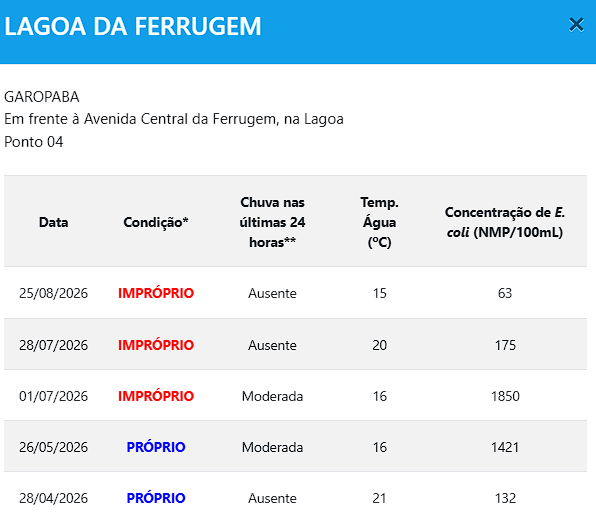Select the 25/08/2026 date cell

click(54, 293)
